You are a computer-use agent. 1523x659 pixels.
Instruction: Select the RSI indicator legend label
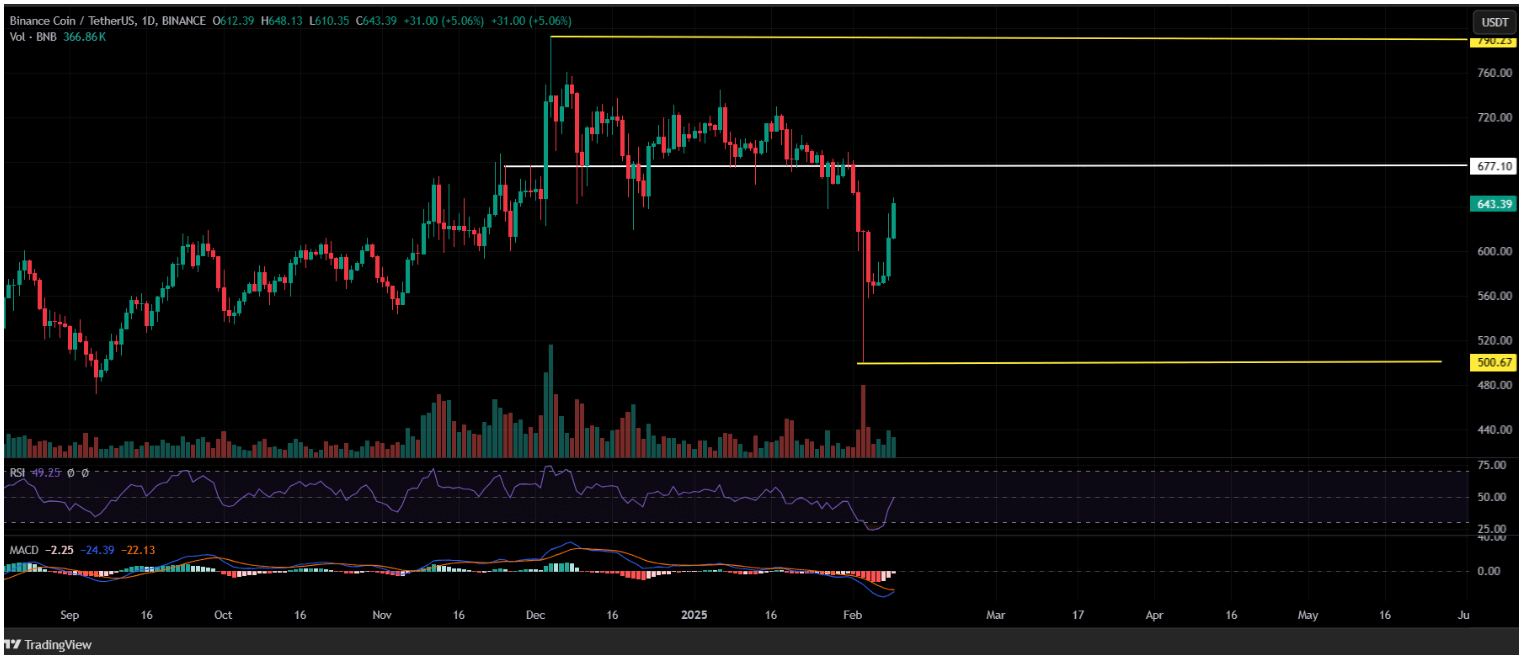coord(17,472)
